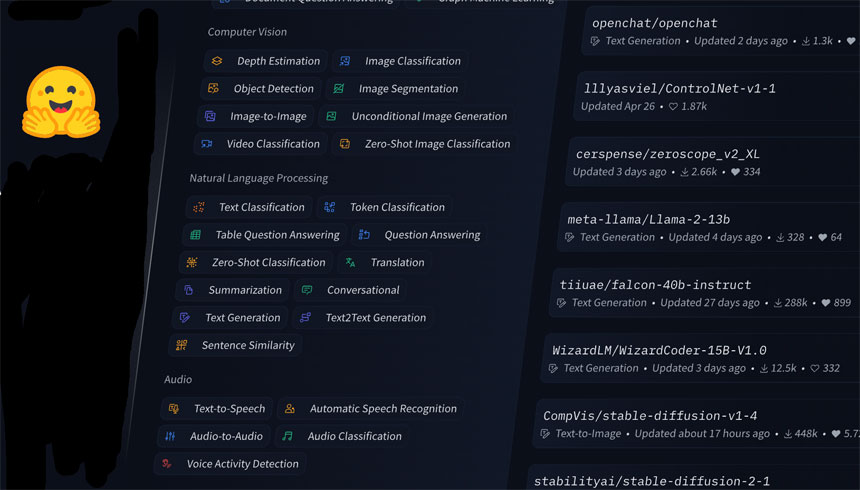Click the Zero-Shot Image Classification icon
860x490 pixels.
pyautogui.click(x=344, y=144)
